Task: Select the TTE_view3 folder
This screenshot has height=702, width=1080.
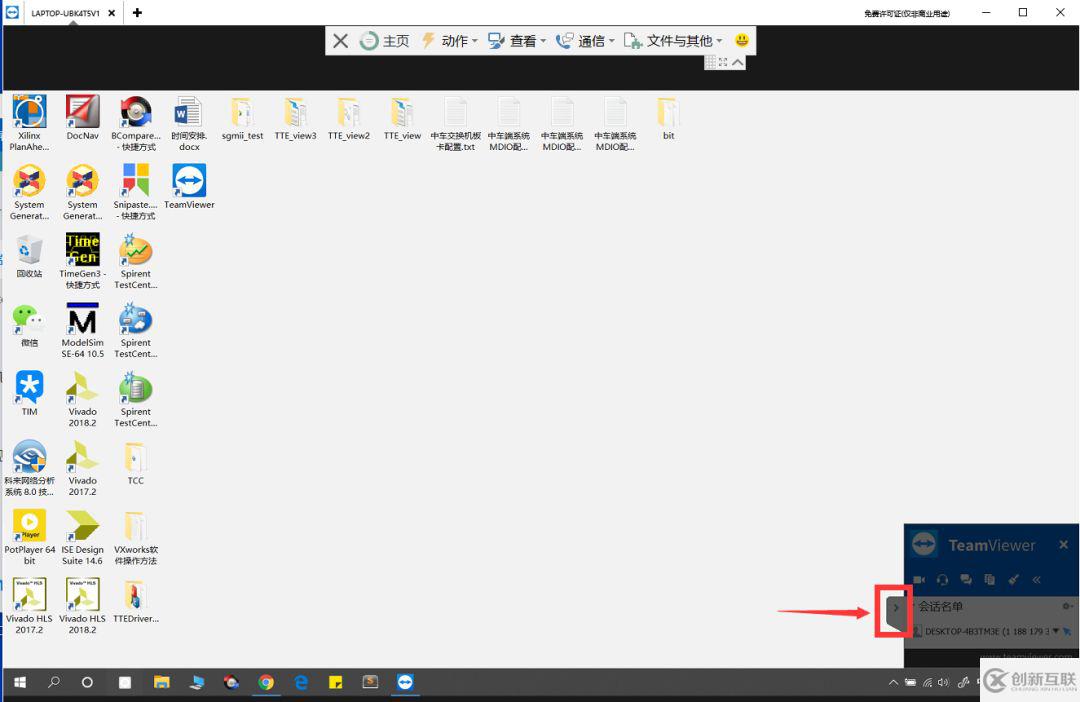Action: tap(295, 117)
